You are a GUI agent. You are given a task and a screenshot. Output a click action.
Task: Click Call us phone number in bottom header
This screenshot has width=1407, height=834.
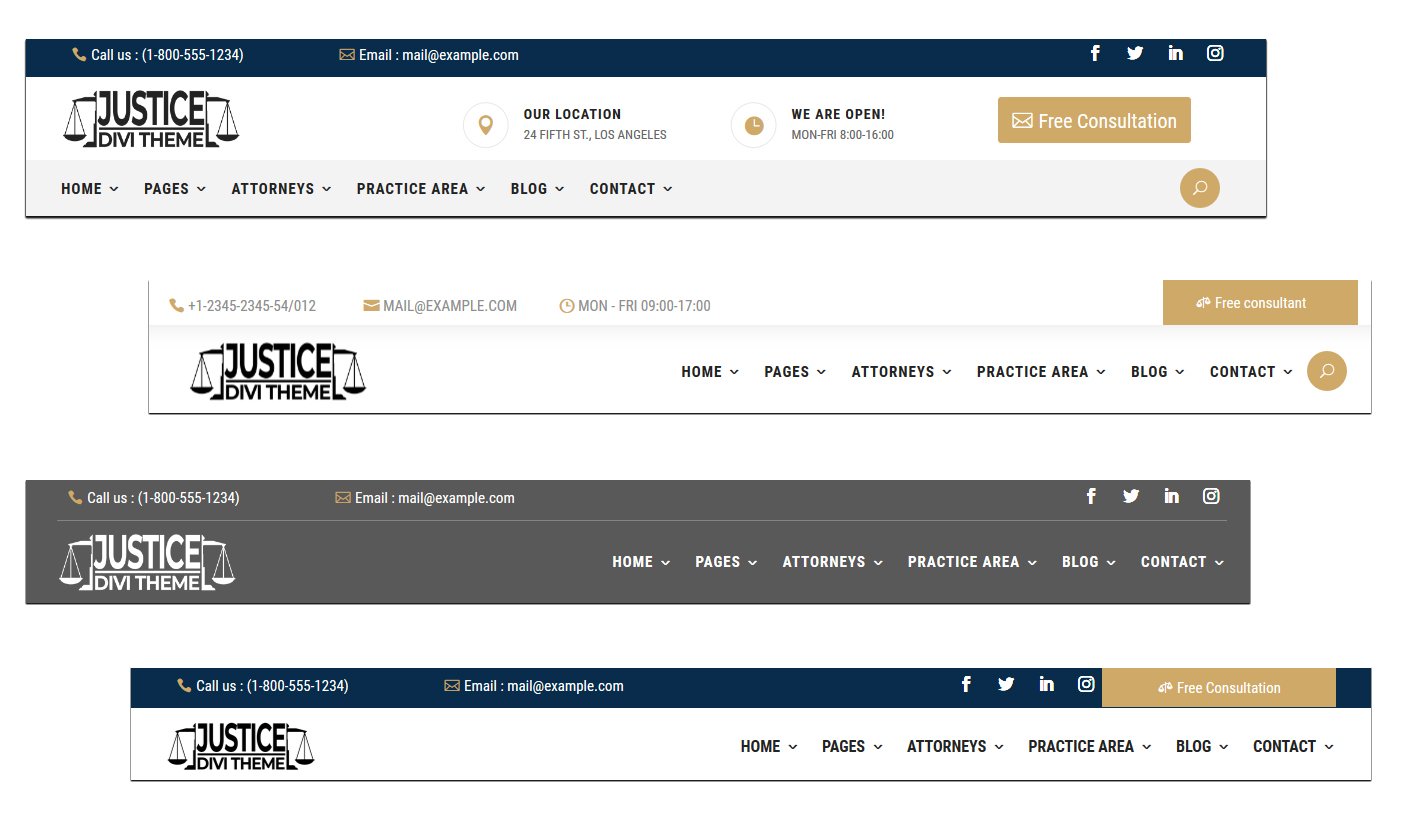click(272, 686)
